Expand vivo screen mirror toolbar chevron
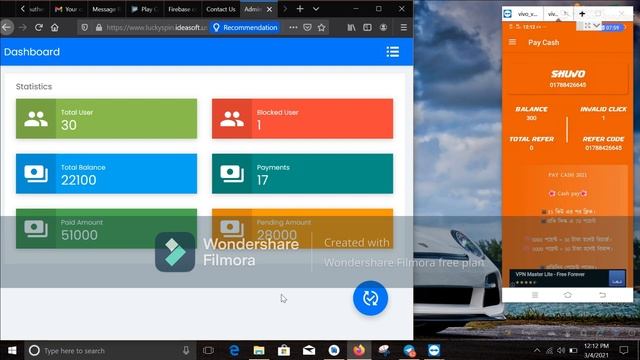 coord(596,26)
